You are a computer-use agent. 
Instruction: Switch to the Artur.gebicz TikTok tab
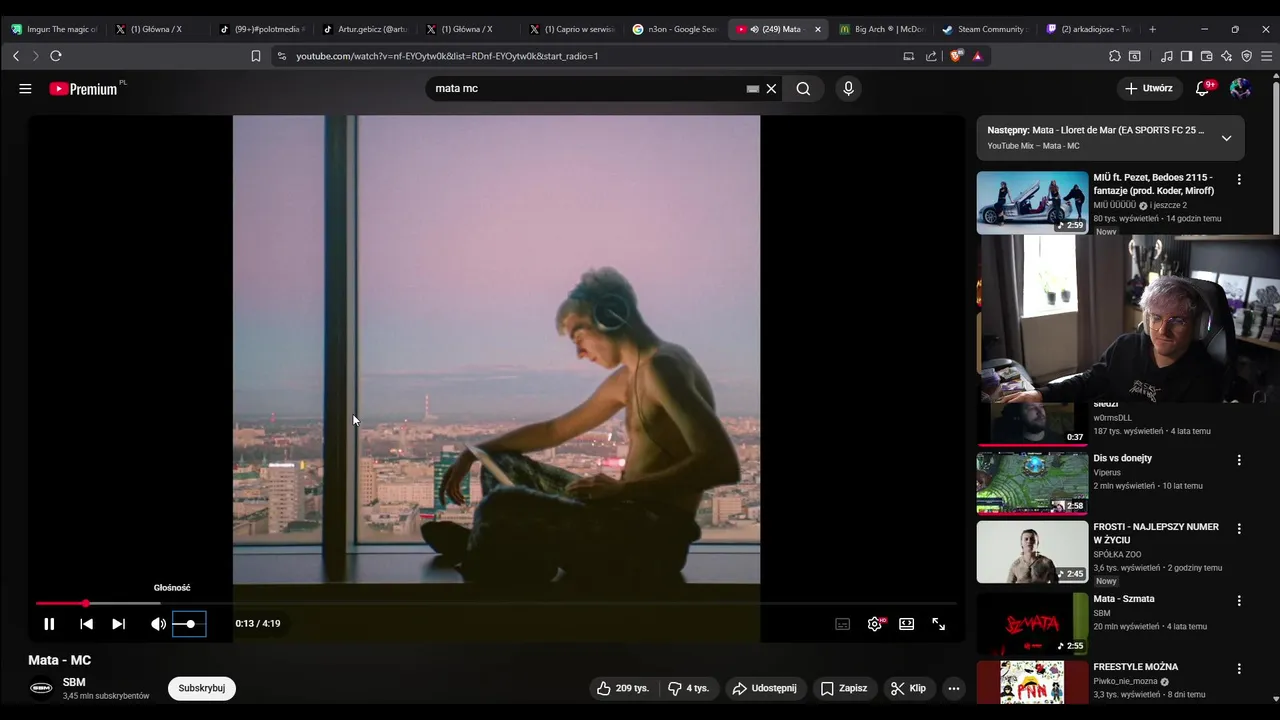pos(365,29)
